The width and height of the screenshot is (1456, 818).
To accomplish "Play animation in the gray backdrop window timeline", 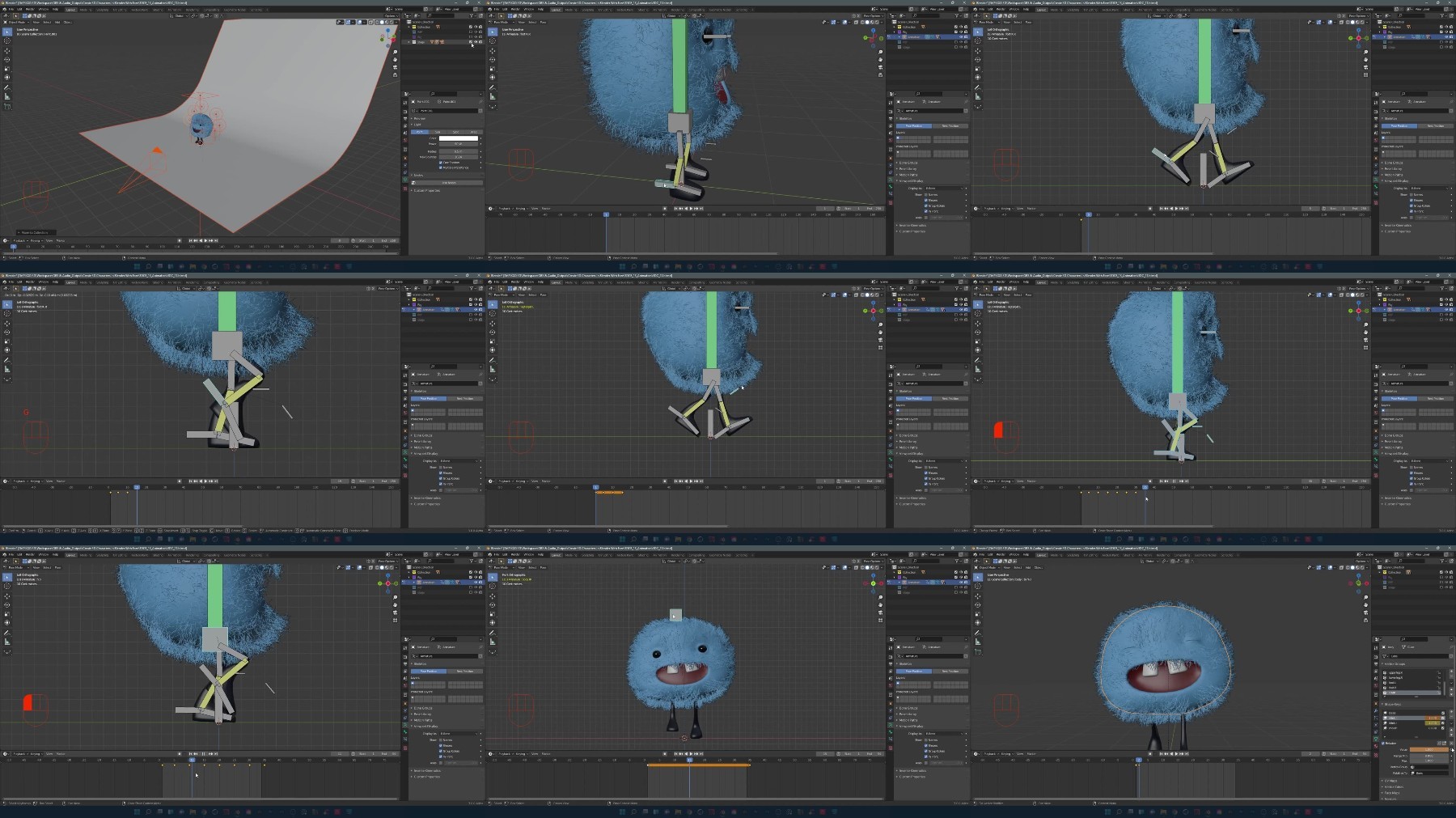I will [x=205, y=240].
